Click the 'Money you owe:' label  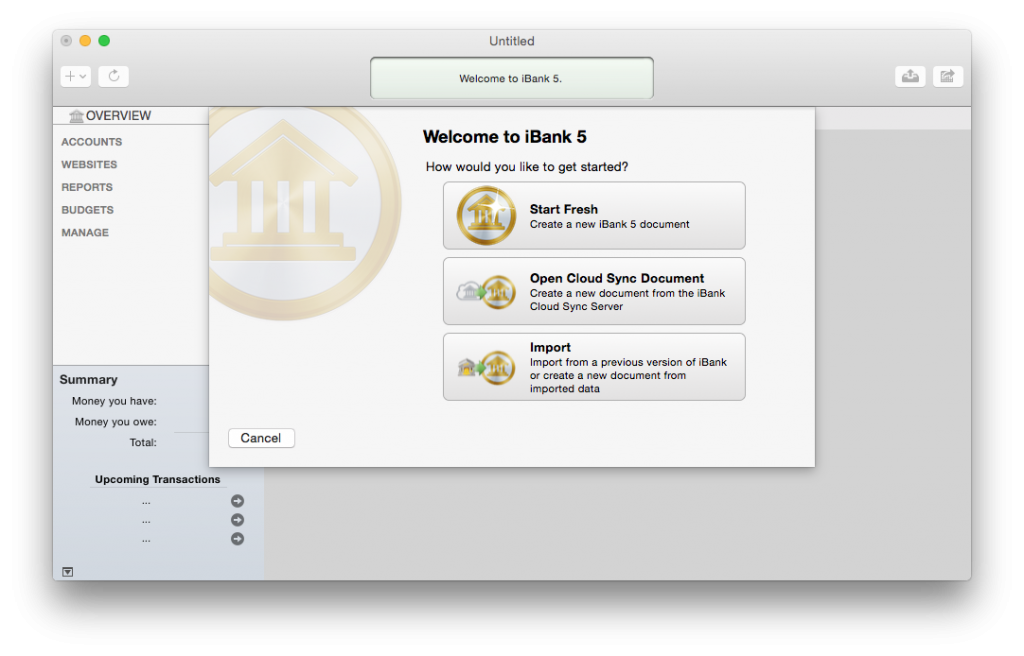pyautogui.click(x=116, y=422)
